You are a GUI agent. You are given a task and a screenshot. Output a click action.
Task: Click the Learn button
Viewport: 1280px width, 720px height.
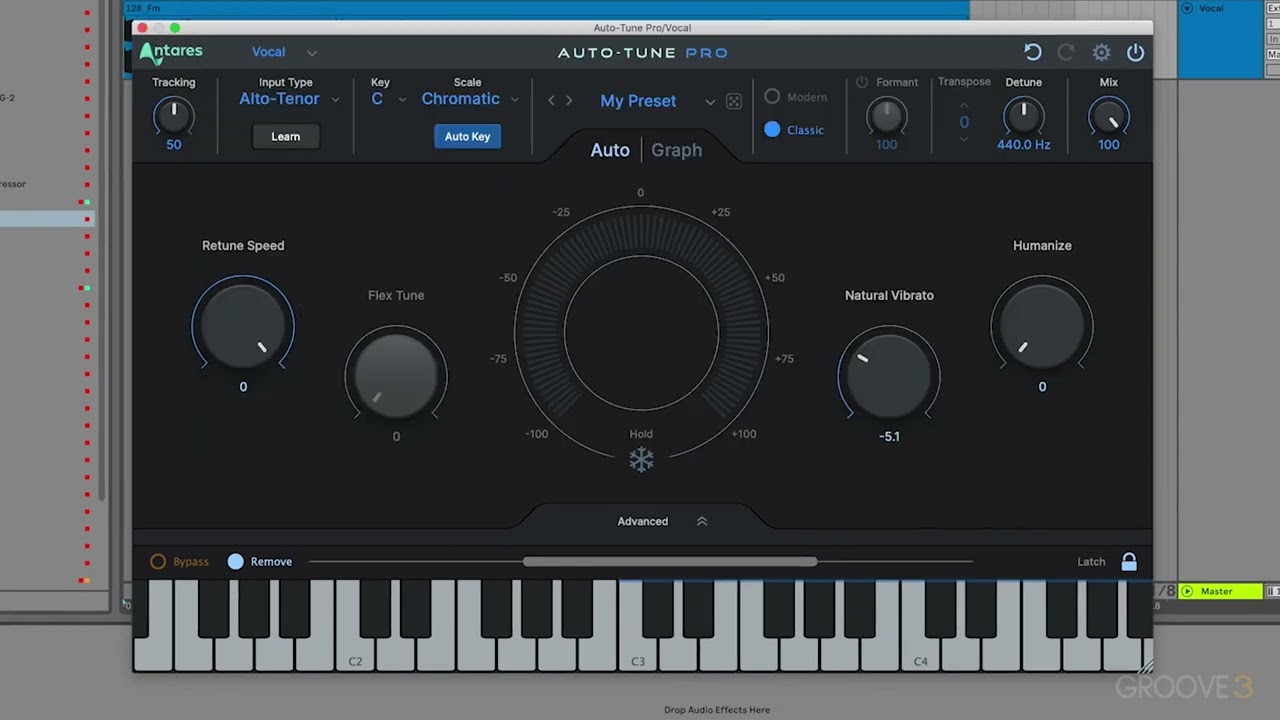point(285,137)
